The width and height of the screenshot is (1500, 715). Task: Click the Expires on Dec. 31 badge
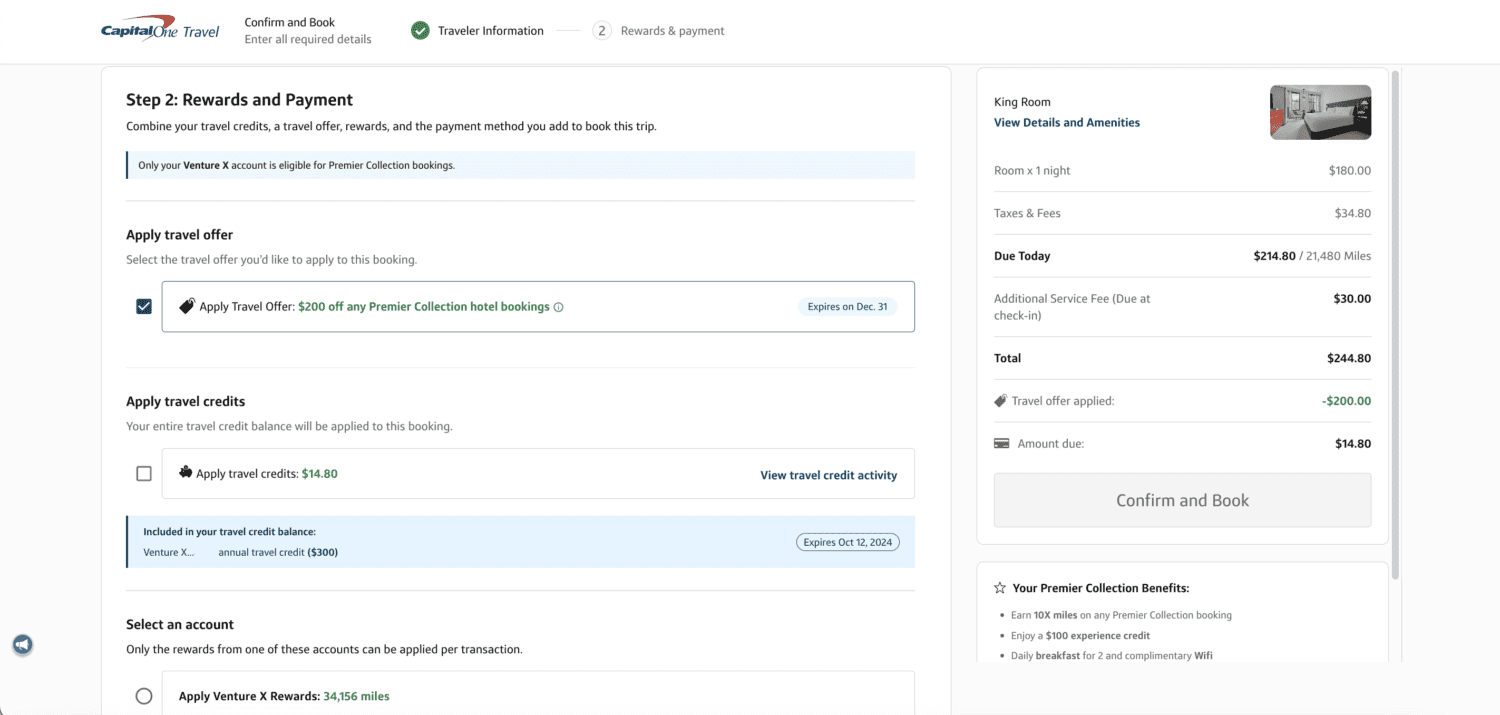point(847,307)
